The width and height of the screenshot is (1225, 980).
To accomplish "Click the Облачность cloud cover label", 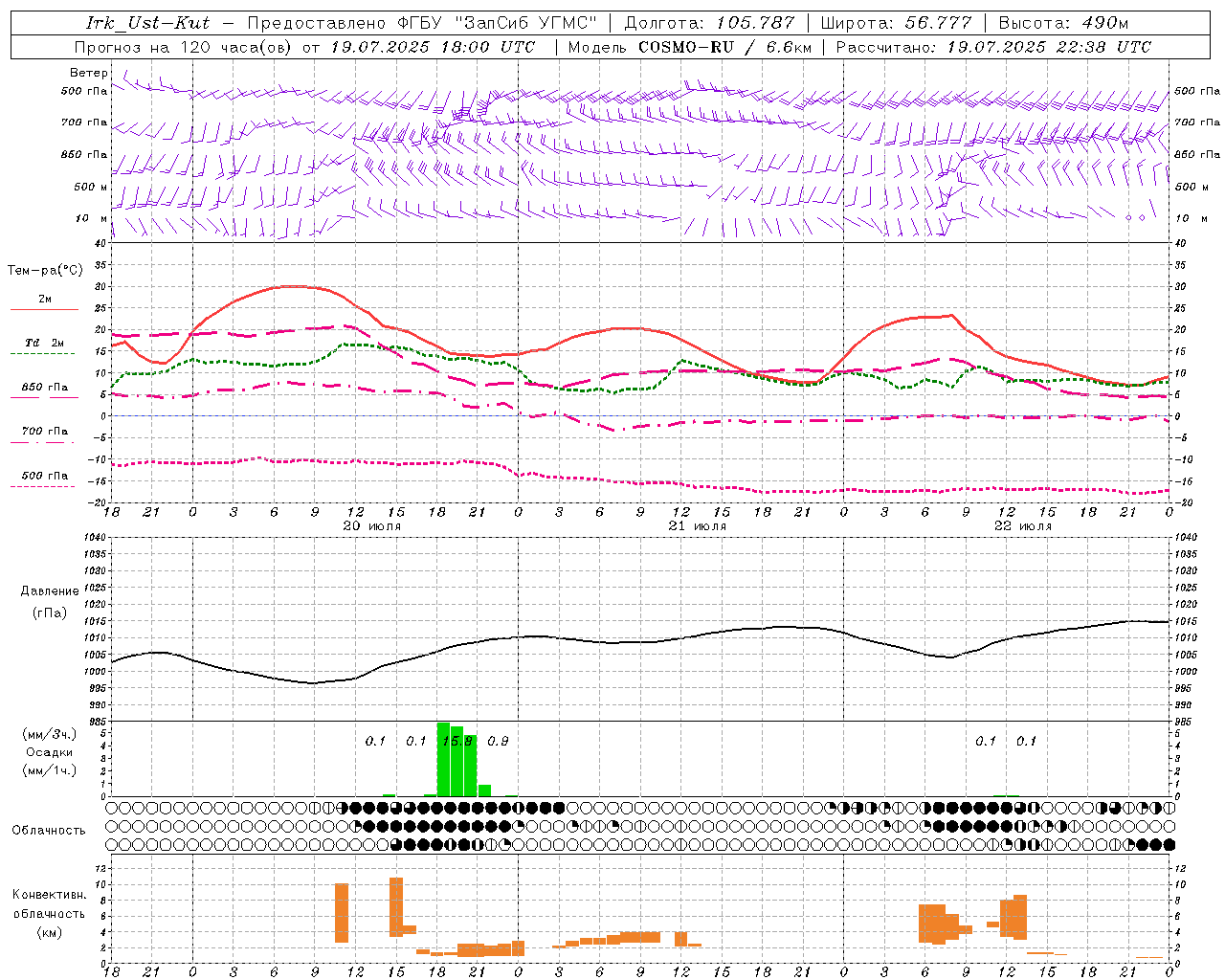I will pos(49,831).
